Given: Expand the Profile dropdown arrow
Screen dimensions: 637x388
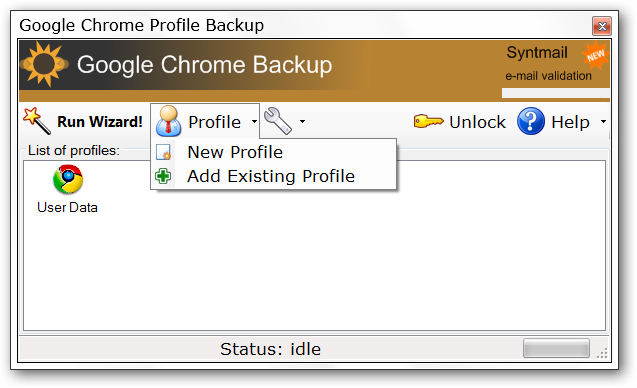Looking at the screenshot, I should pos(254,121).
